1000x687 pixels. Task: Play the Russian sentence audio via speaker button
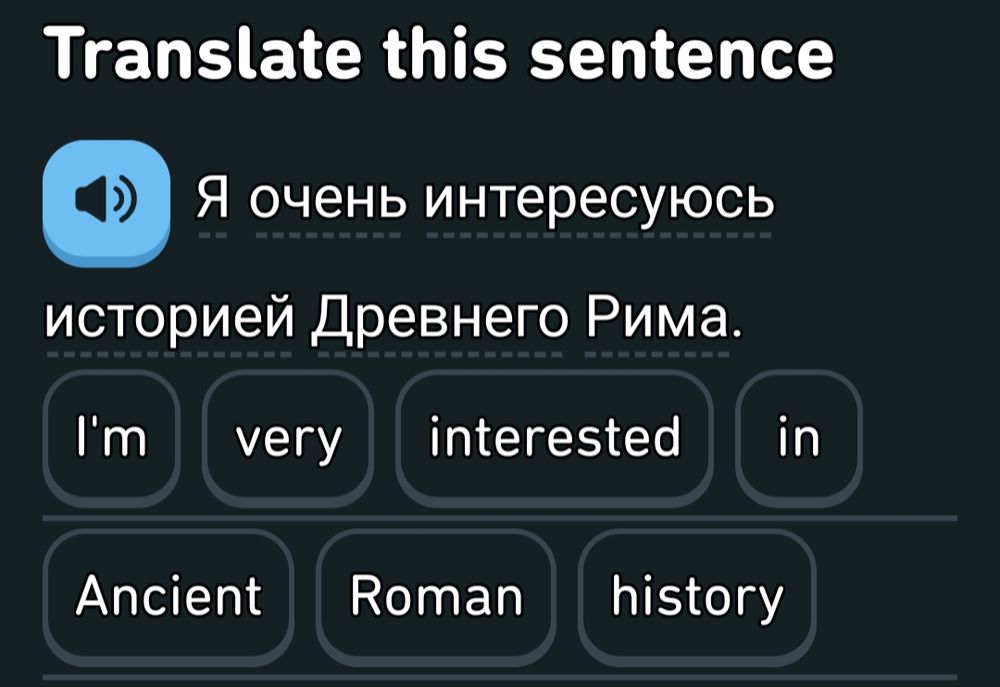pyautogui.click(x=107, y=202)
